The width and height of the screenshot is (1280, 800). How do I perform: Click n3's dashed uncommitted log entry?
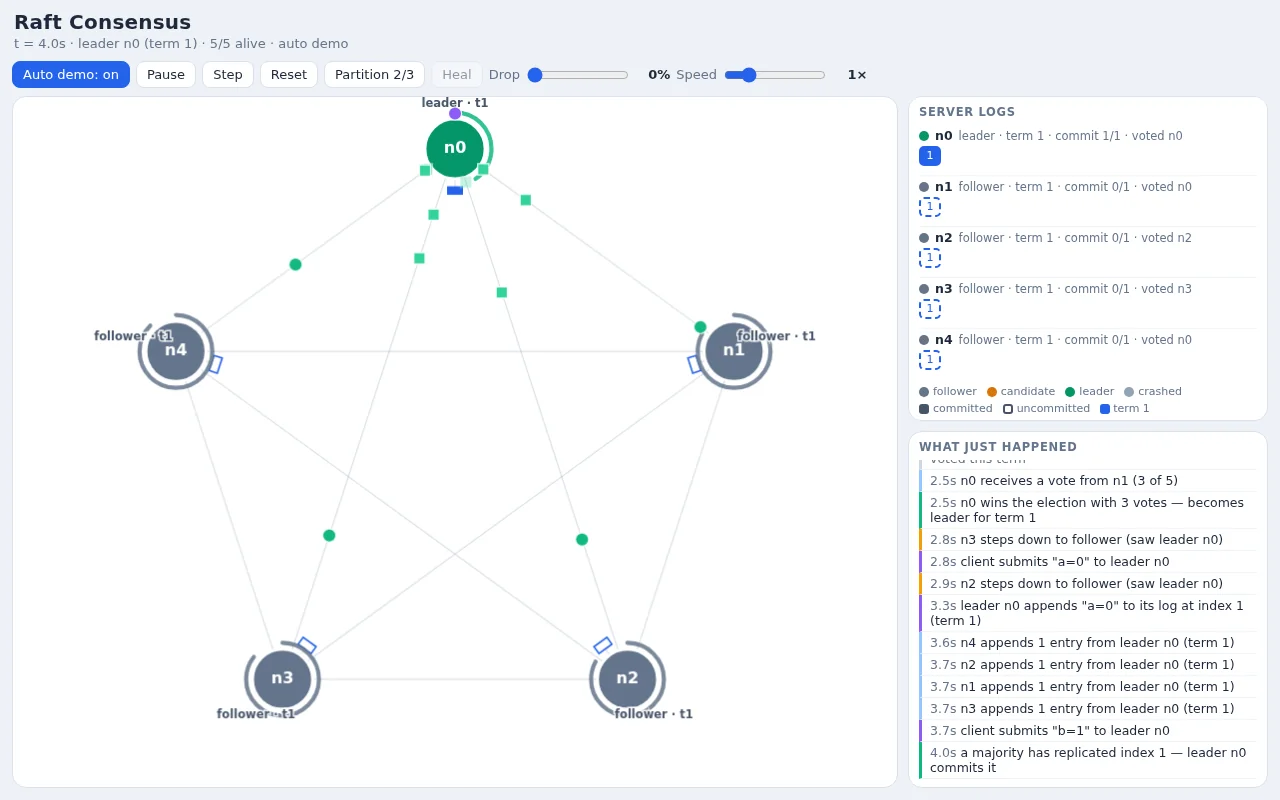coord(930,309)
